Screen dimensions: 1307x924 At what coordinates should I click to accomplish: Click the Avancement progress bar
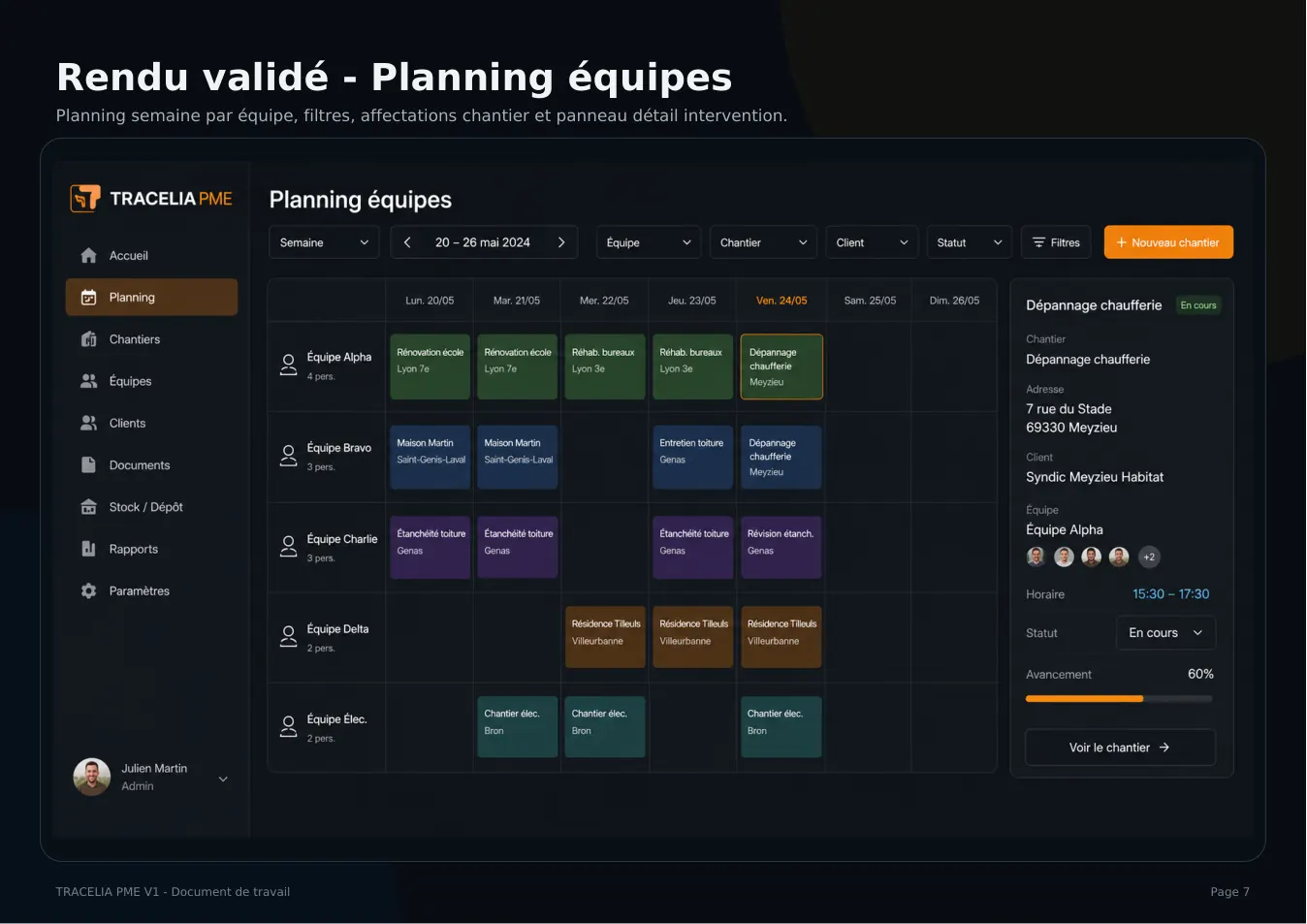click(x=1119, y=699)
